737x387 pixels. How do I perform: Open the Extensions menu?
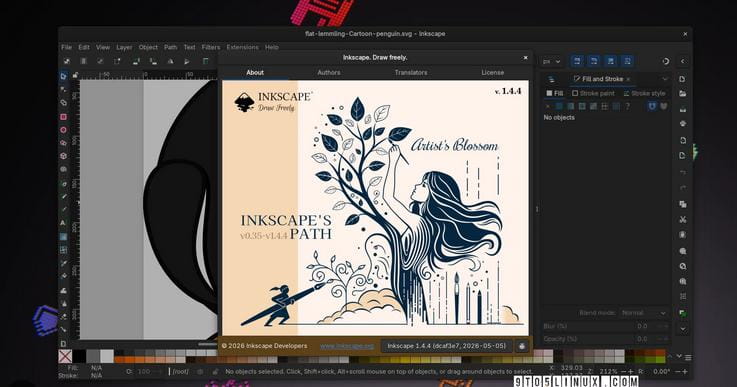tap(243, 47)
